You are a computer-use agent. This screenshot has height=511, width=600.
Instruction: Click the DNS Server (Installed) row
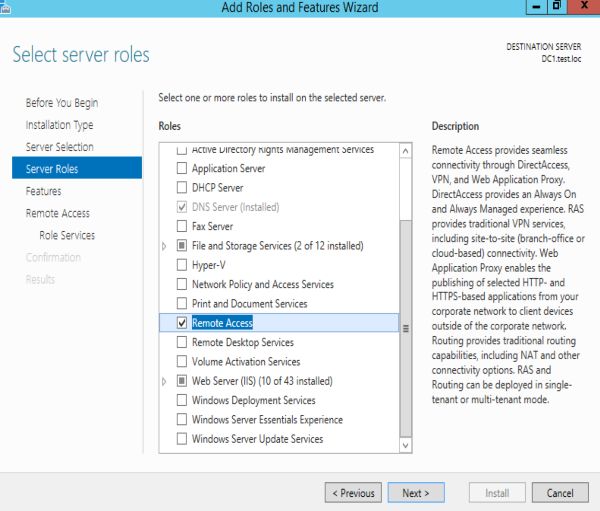235,207
